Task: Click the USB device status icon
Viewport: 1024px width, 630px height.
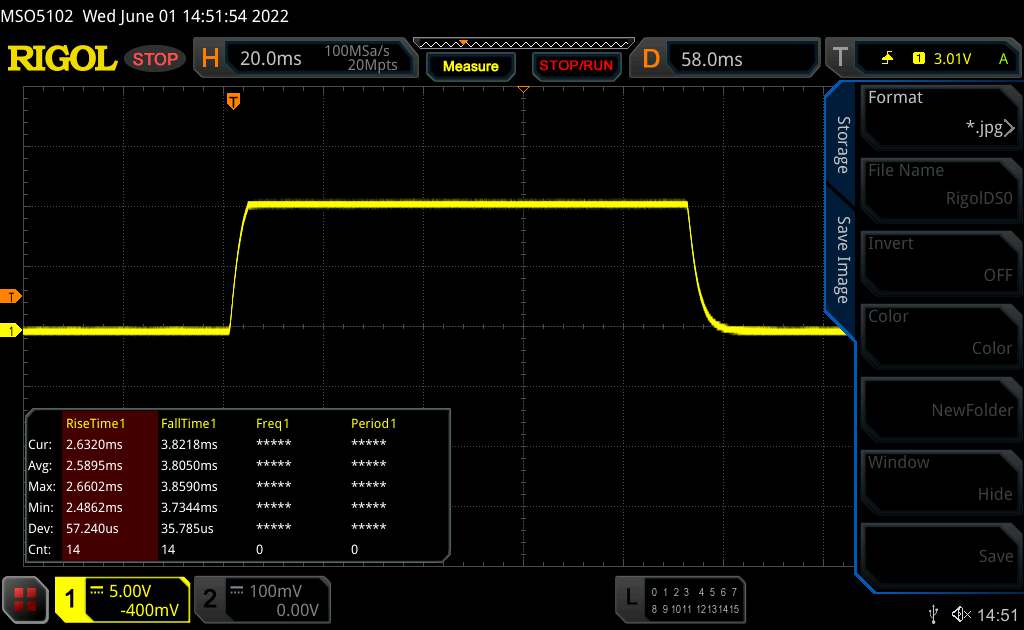Action: (933, 613)
